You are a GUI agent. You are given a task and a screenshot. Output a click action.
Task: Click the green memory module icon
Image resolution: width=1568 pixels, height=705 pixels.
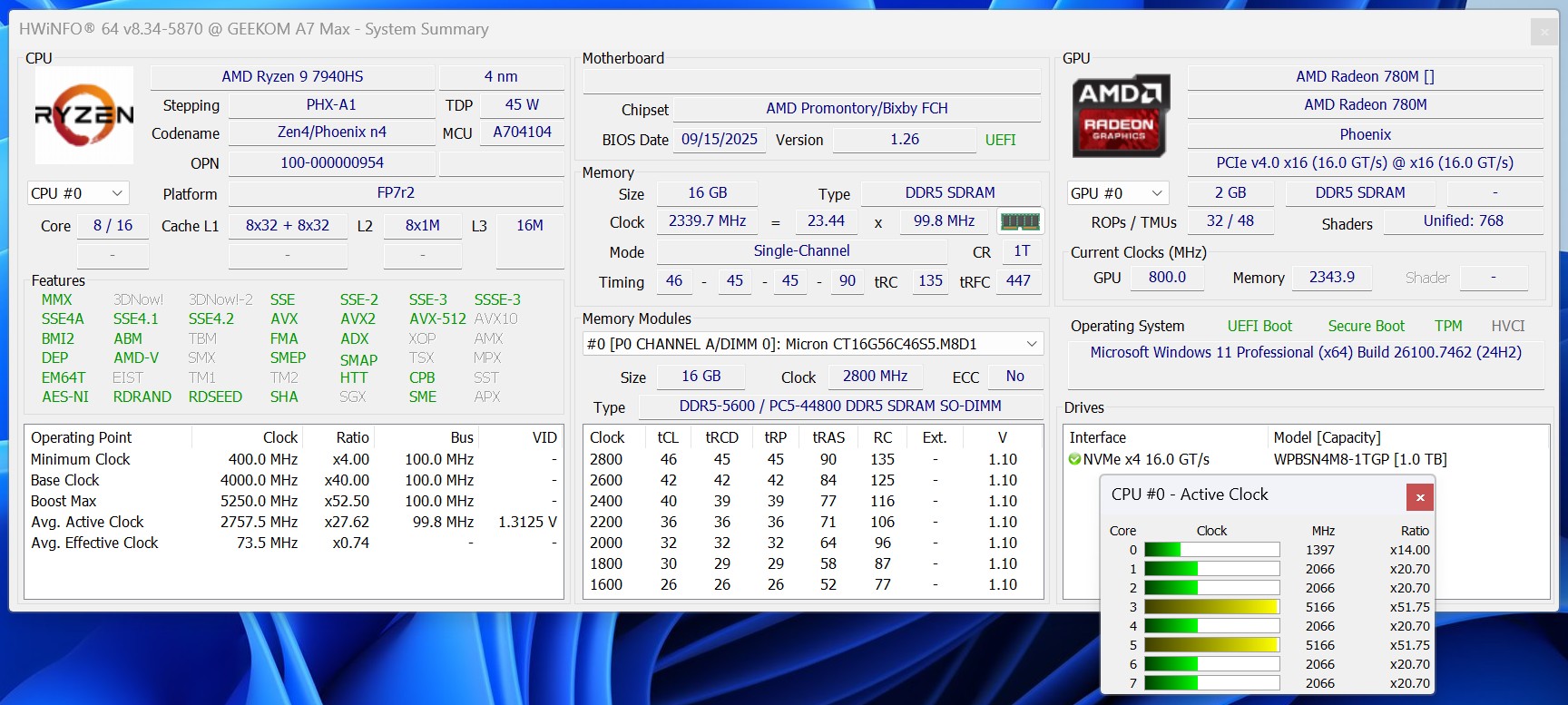coord(1019,221)
